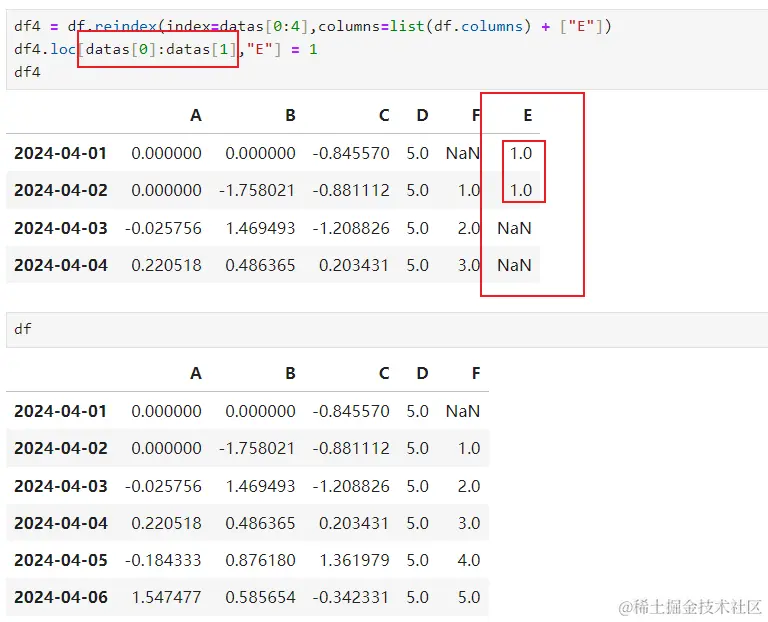The image size is (768, 622).
Task: Click -1.208826 in the df output table
Action: click(351, 486)
